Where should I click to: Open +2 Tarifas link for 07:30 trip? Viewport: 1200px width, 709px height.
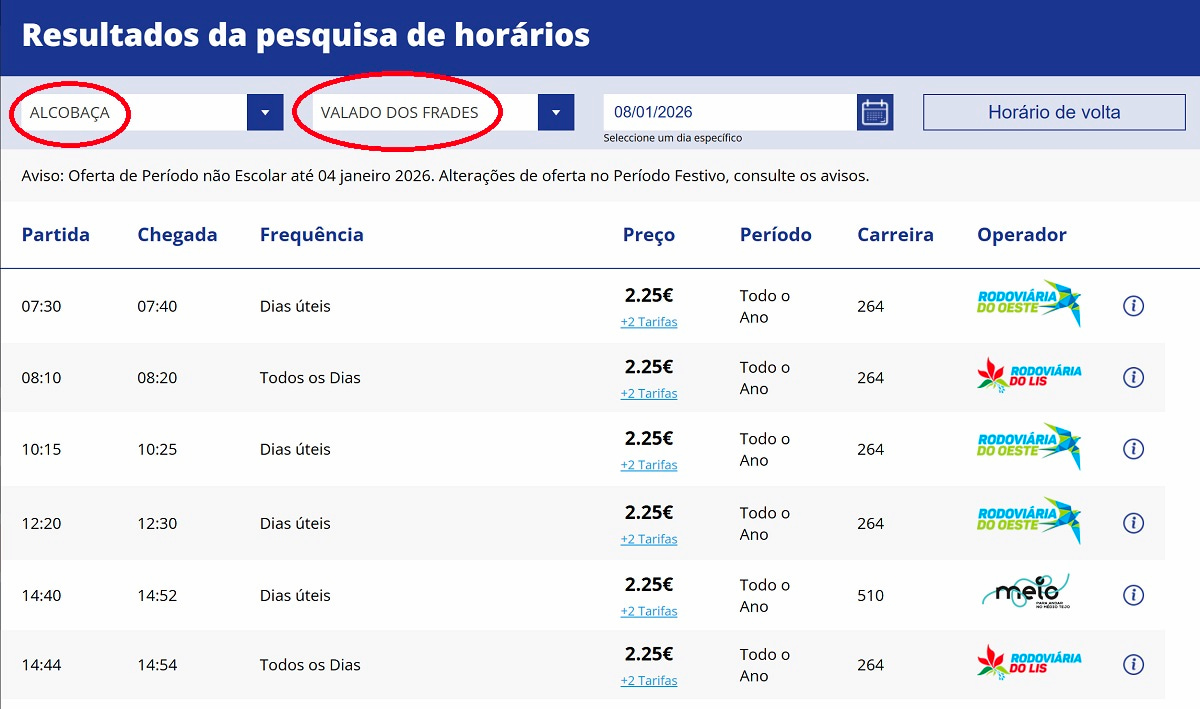click(x=648, y=322)
